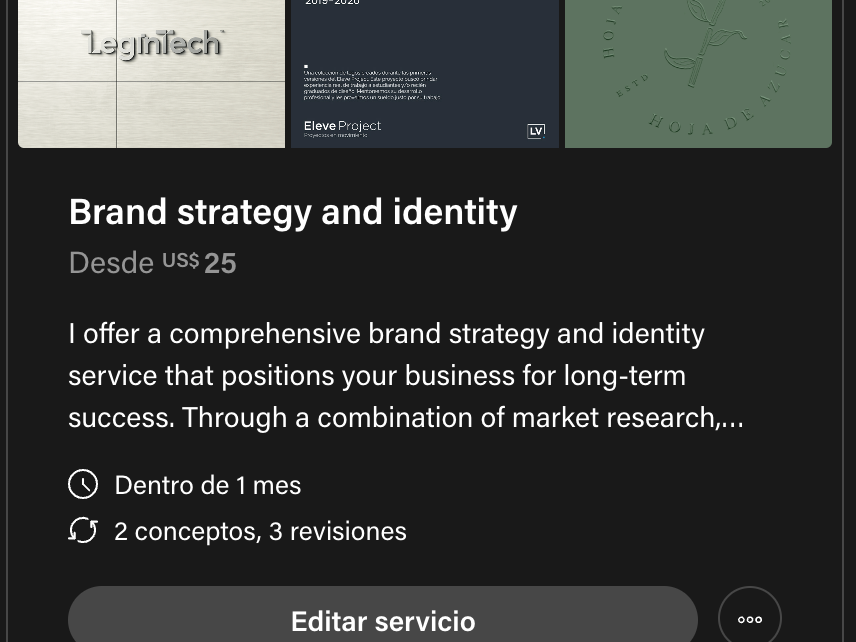Click the LV logo badge on Eleve image

click(536, 131)
